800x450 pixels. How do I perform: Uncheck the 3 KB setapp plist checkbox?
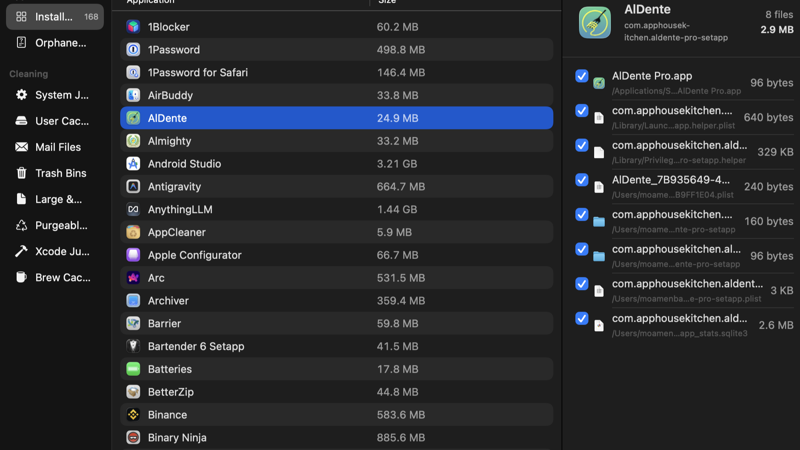582,284
